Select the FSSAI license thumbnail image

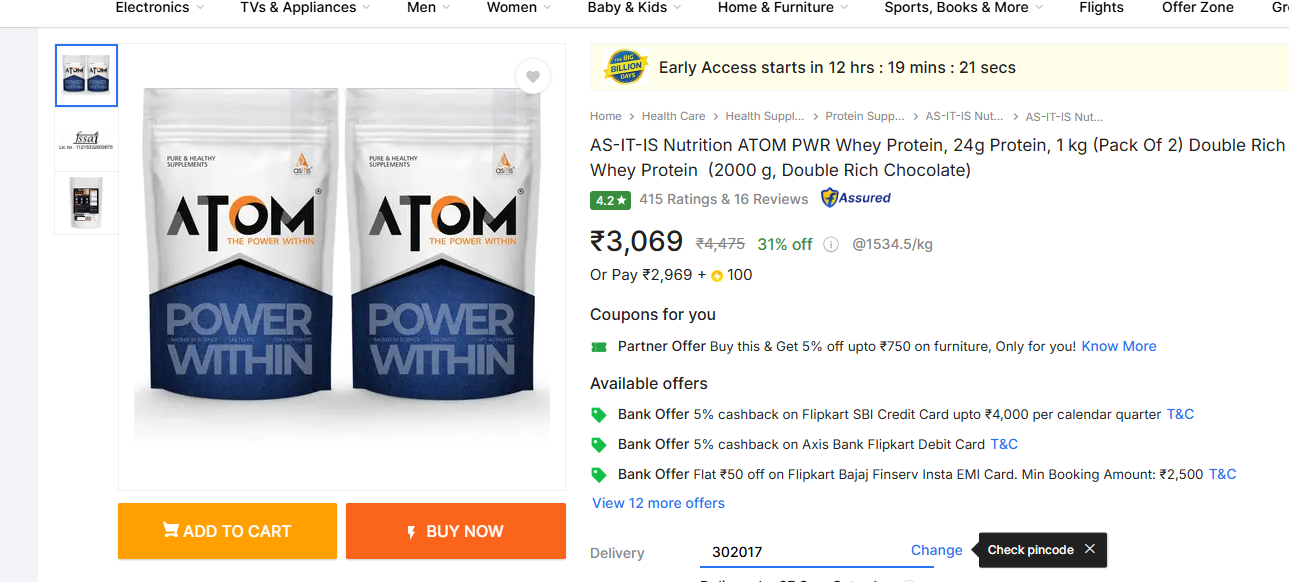[86, 139]
